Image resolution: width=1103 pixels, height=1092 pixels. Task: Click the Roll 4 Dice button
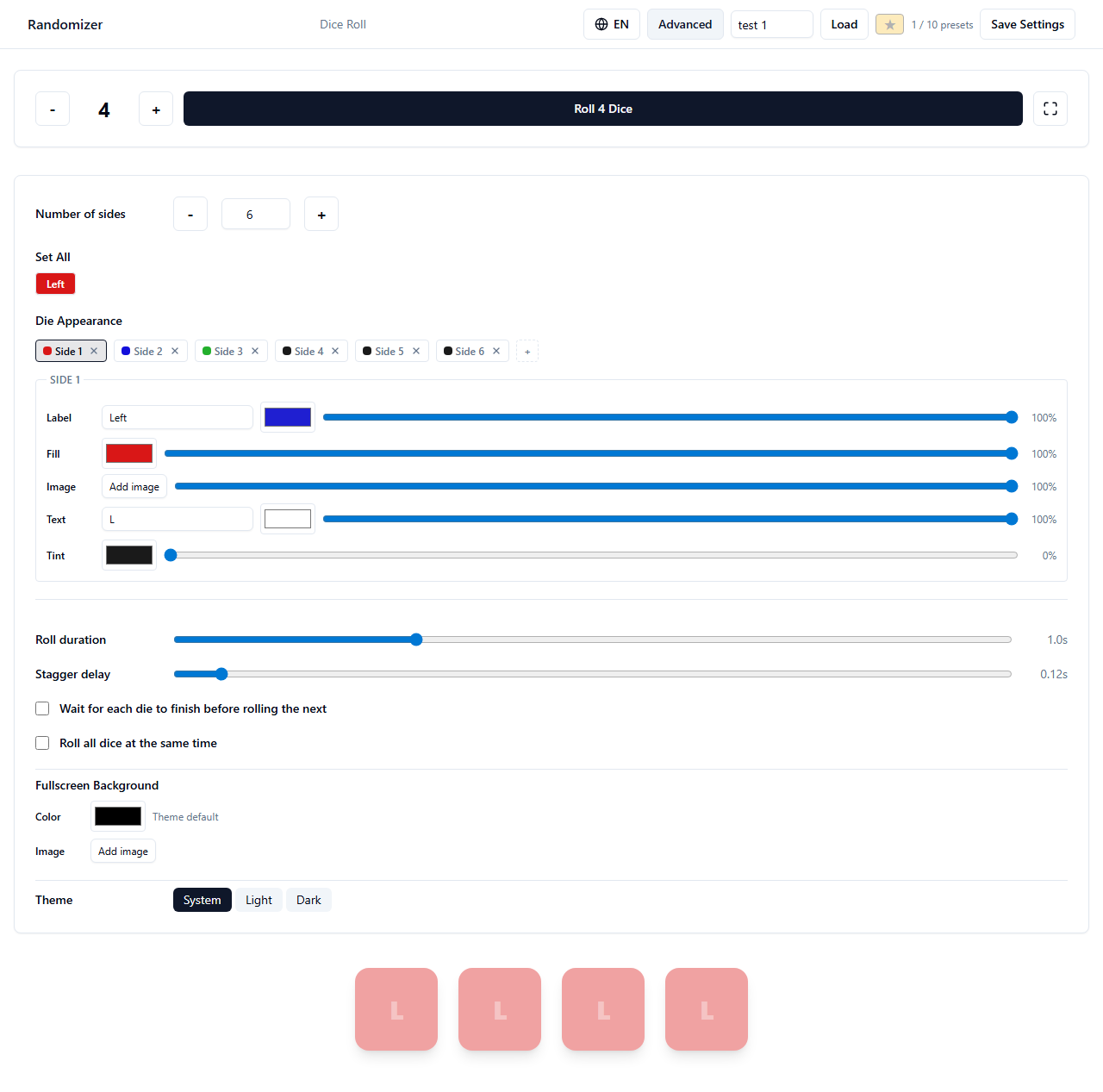pyautogui.click(x=603, y=109)
